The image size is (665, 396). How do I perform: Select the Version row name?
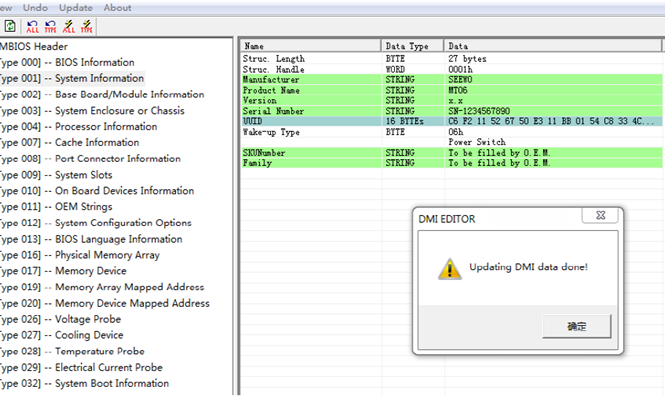coord(259,100)
